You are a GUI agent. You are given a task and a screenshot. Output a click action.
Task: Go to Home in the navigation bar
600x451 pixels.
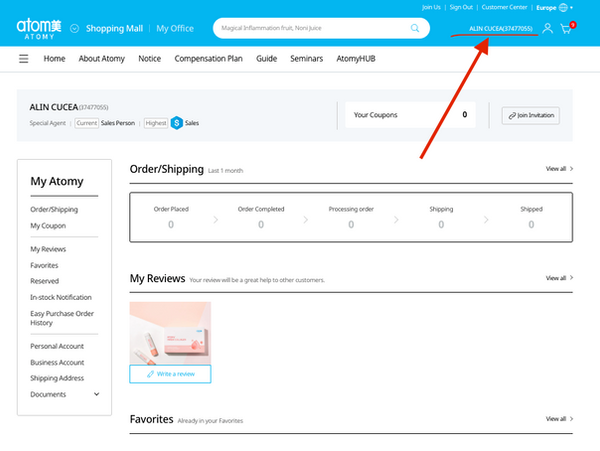pyautogui.click(x=54, y=59)
